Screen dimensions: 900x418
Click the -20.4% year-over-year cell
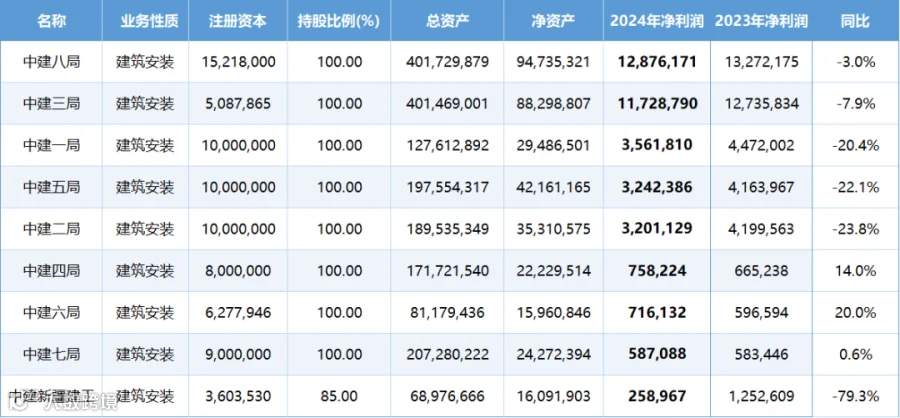click(855, 145)
